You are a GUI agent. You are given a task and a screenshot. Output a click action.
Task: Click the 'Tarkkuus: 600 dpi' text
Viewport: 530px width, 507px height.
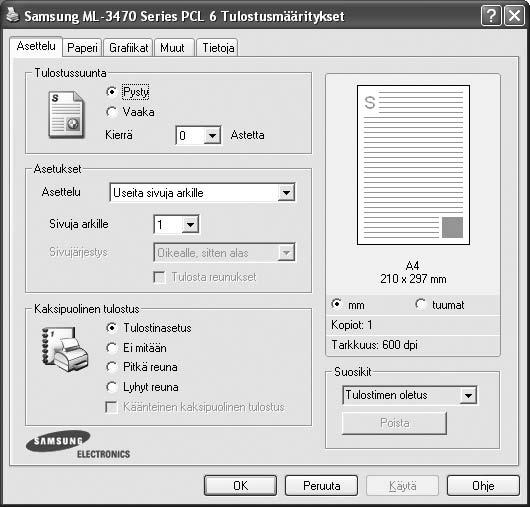(x=375, y=345)
